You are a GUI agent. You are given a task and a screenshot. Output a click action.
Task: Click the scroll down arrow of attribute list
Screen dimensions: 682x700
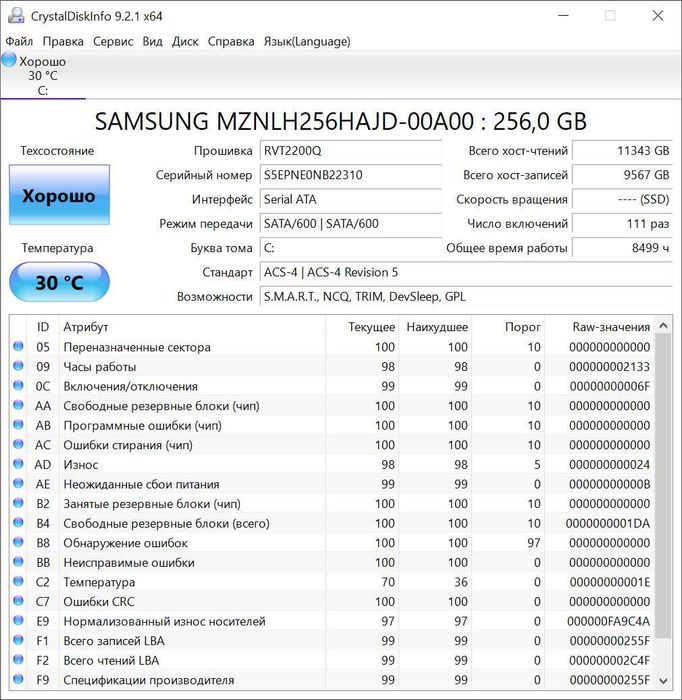[x=663, y=681]
